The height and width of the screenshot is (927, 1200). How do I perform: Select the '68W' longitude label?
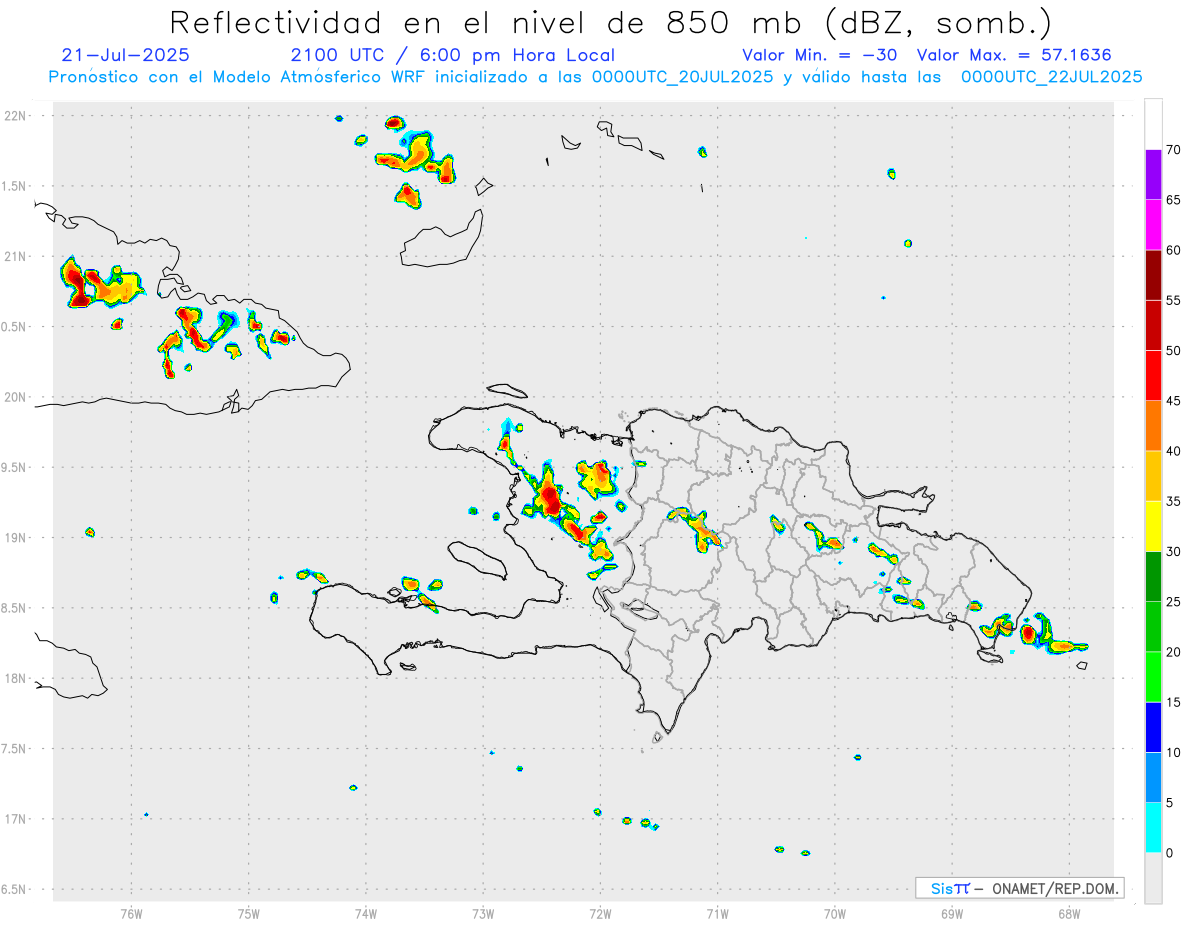coord(1069,913)
